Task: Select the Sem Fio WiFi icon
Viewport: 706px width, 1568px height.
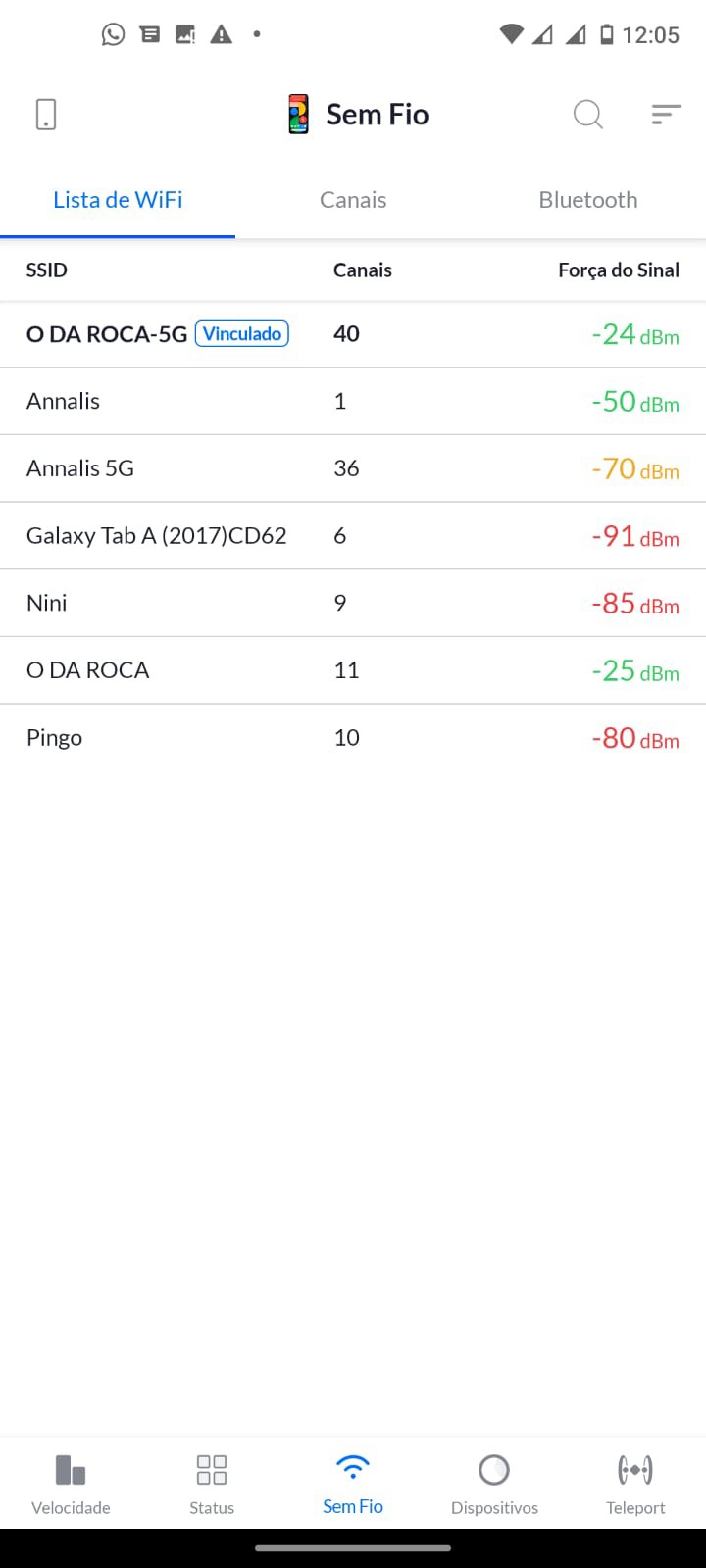Action: tap(353, 1468)
